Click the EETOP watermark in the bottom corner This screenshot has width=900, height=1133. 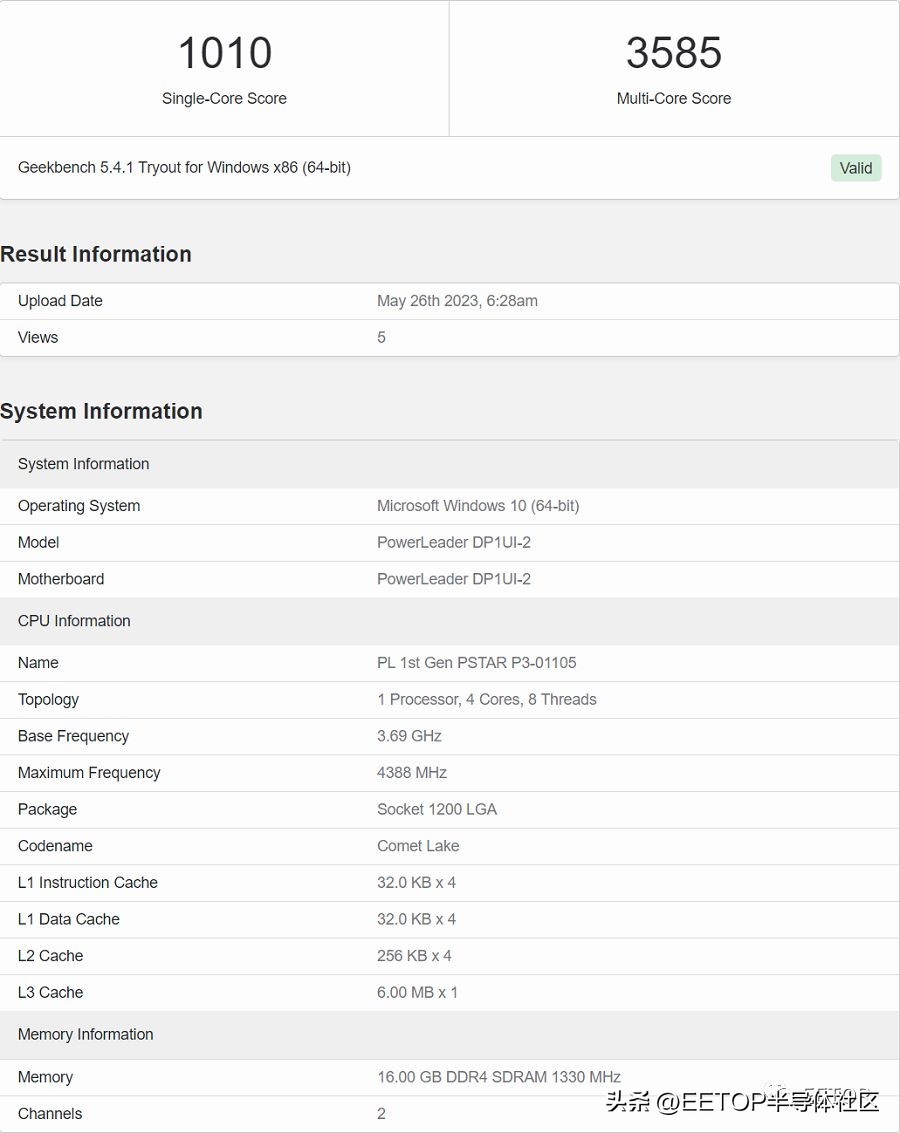pos(742,1101)
